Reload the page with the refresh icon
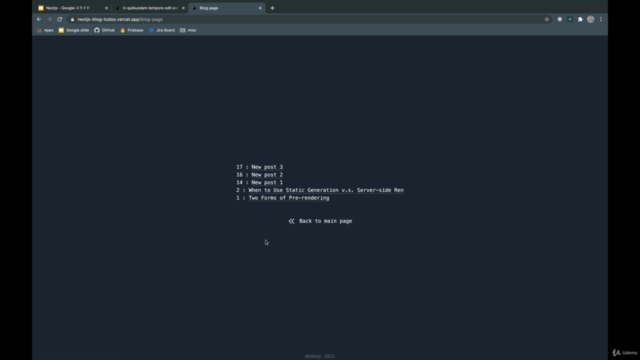This screenshot has height=360, width=640. click(60, 19)
